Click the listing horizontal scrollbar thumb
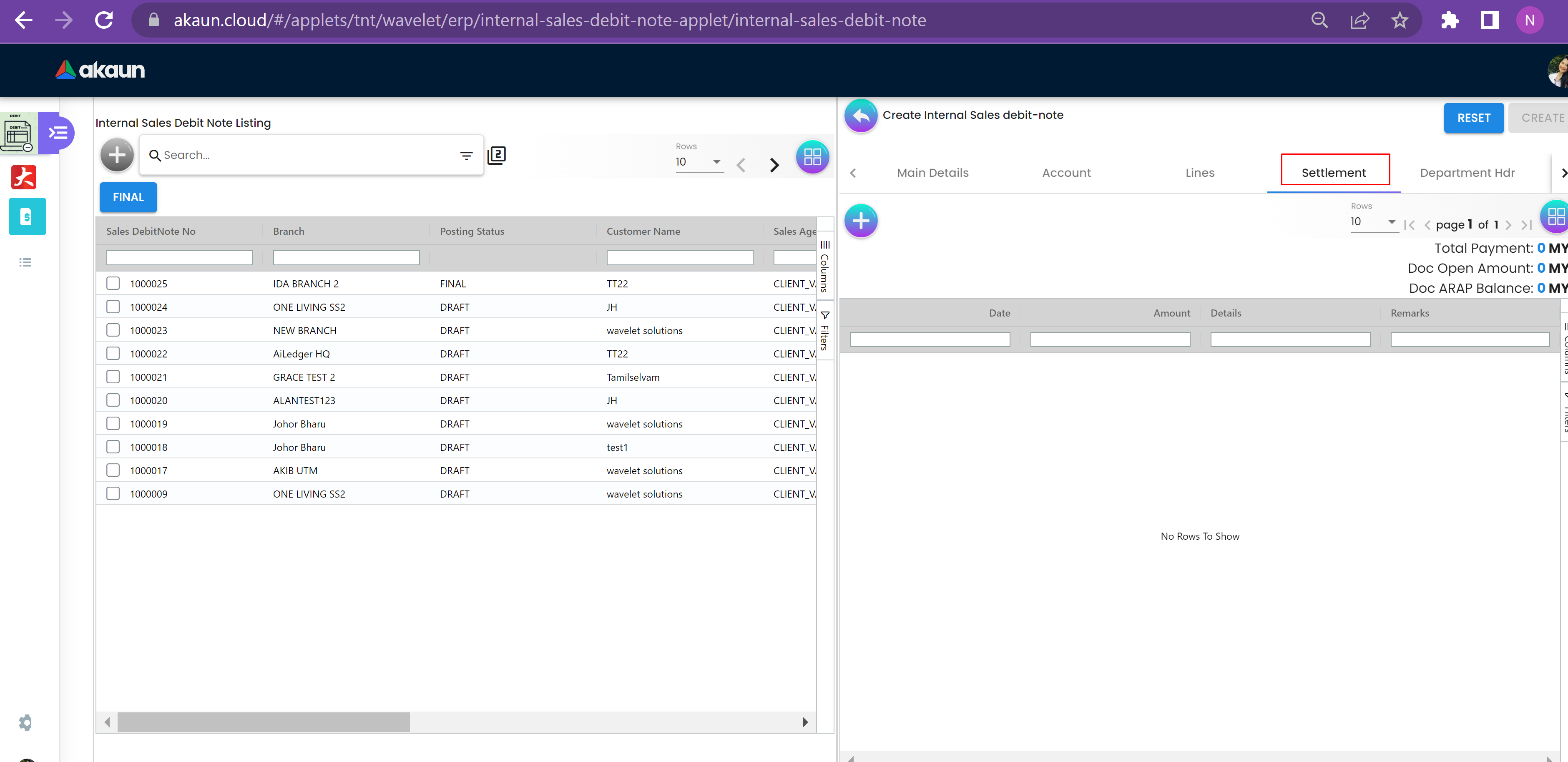Viewport: 1568px width, 762px height. coord(264,722)
